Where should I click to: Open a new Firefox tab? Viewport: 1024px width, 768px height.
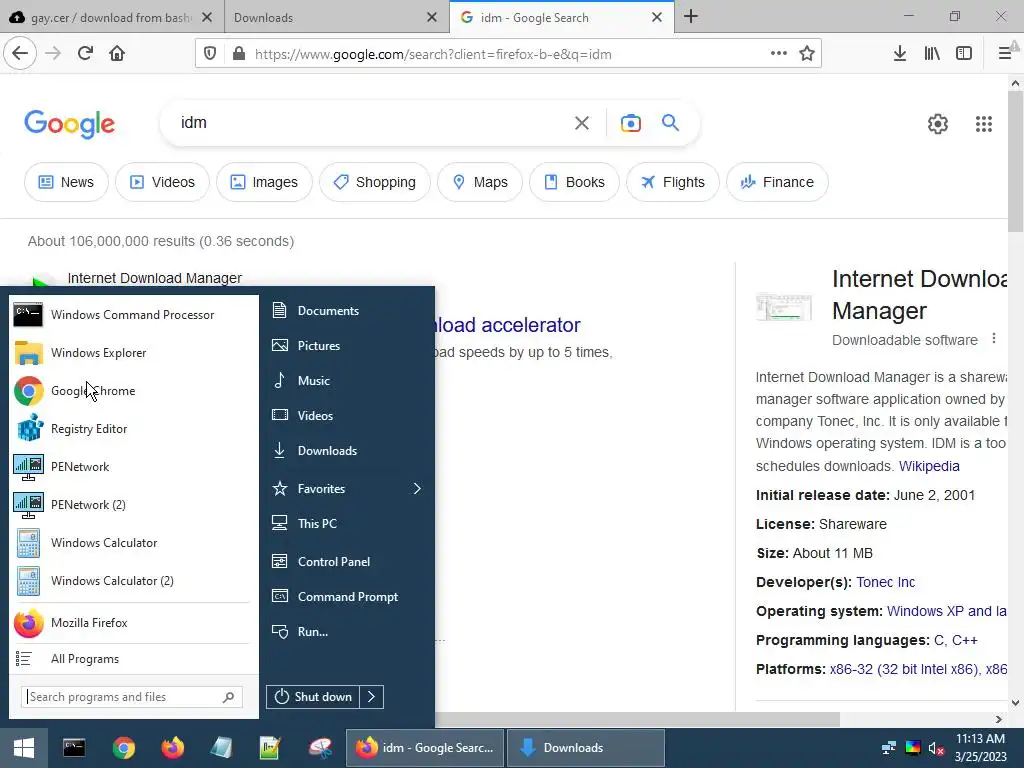point(691,17)
